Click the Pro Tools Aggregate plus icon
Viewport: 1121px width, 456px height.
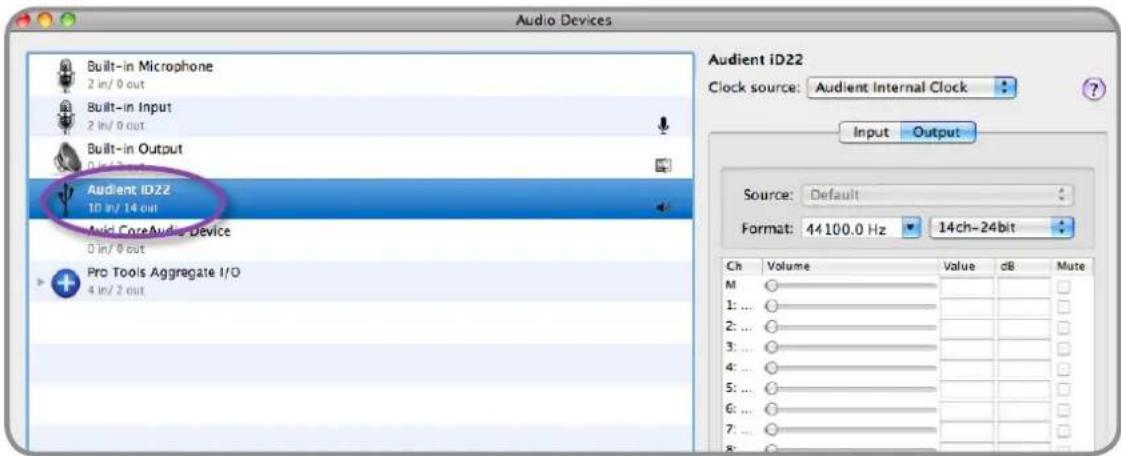pyautogui.click(x=65, y=281)
